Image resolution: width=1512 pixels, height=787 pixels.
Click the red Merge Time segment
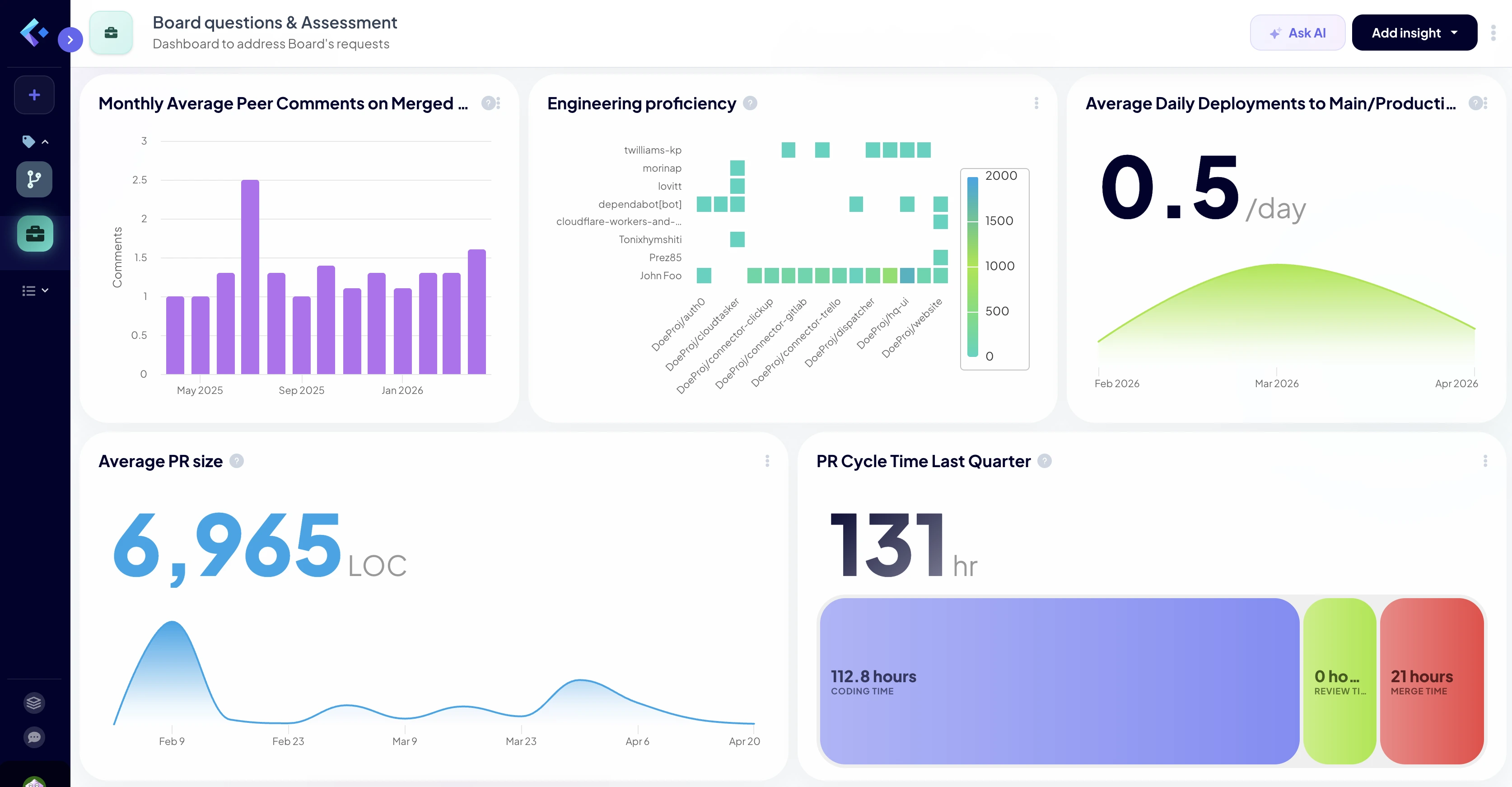pos(1432,681)
